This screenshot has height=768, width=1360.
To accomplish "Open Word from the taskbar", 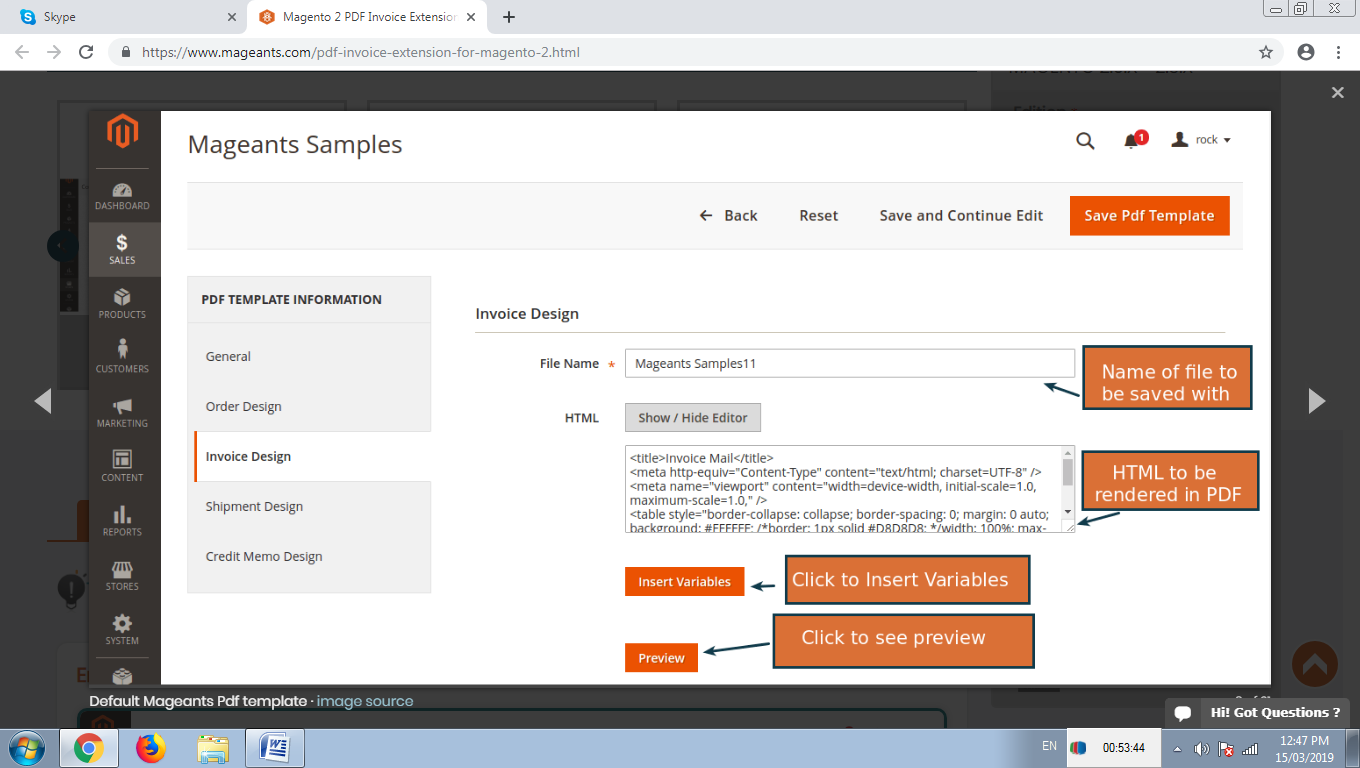I will (274, 748).
